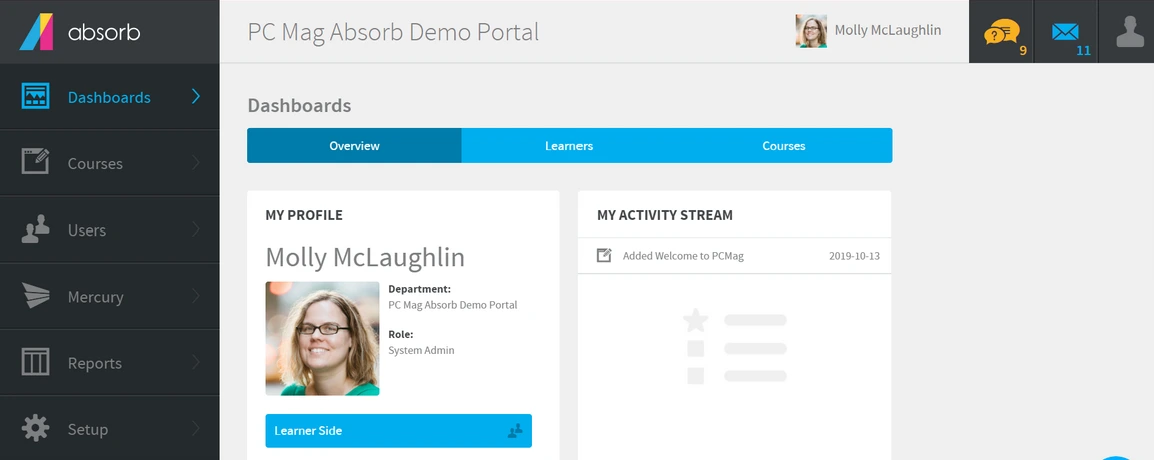Viewport: 1154px width, 460px height.
Task: Click the MY ACTIVITY STREAM heading
Action: 665,216
